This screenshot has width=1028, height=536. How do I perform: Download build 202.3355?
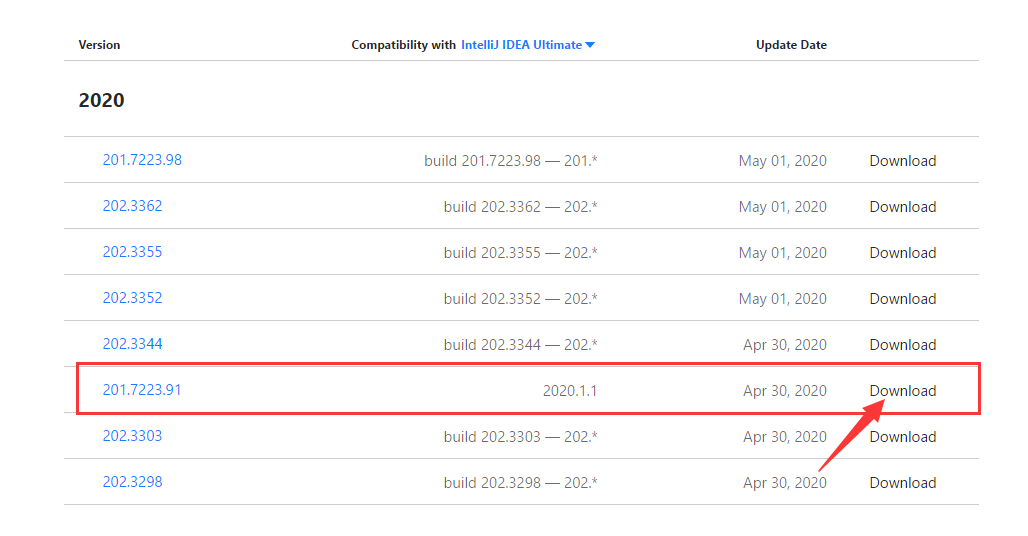[x=903, y=252]
